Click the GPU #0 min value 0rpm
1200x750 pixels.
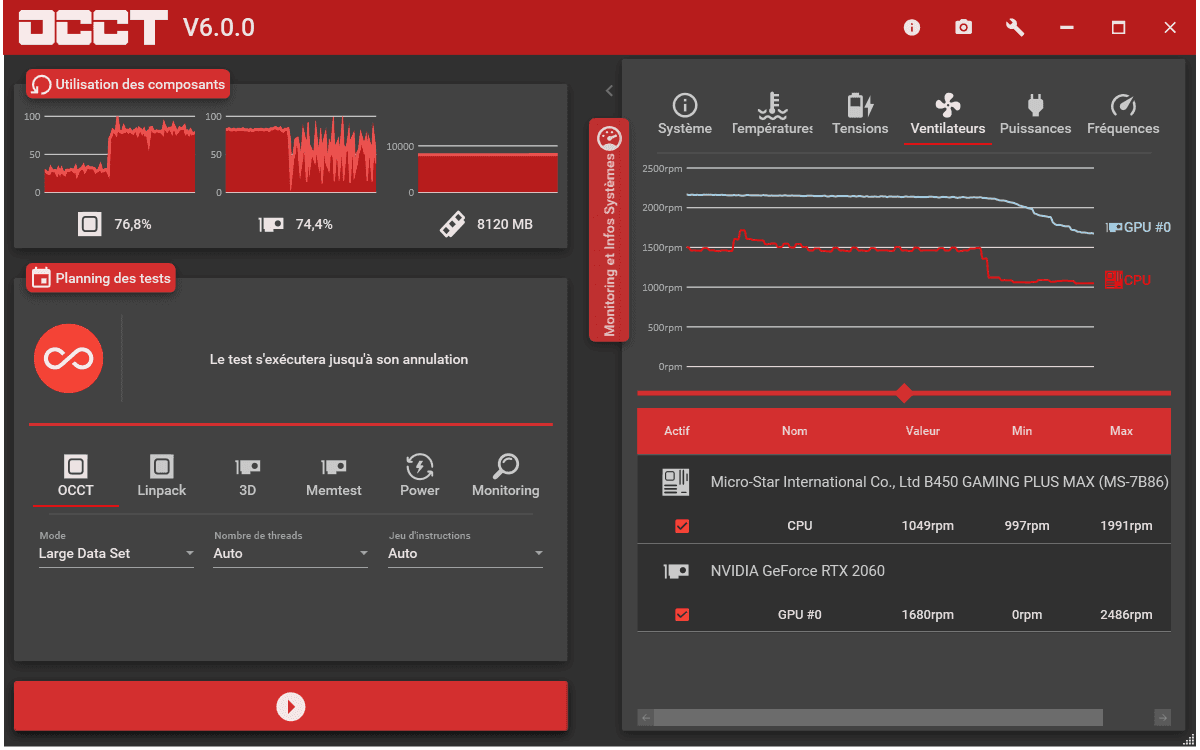(x=1027, y=615)
